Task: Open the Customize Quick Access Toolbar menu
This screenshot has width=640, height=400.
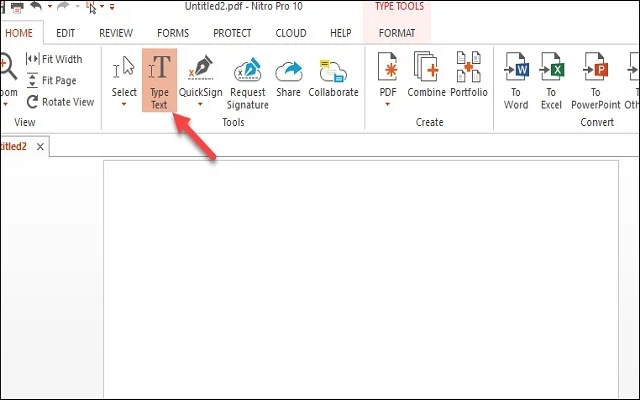Action: (x=112, y=7)
